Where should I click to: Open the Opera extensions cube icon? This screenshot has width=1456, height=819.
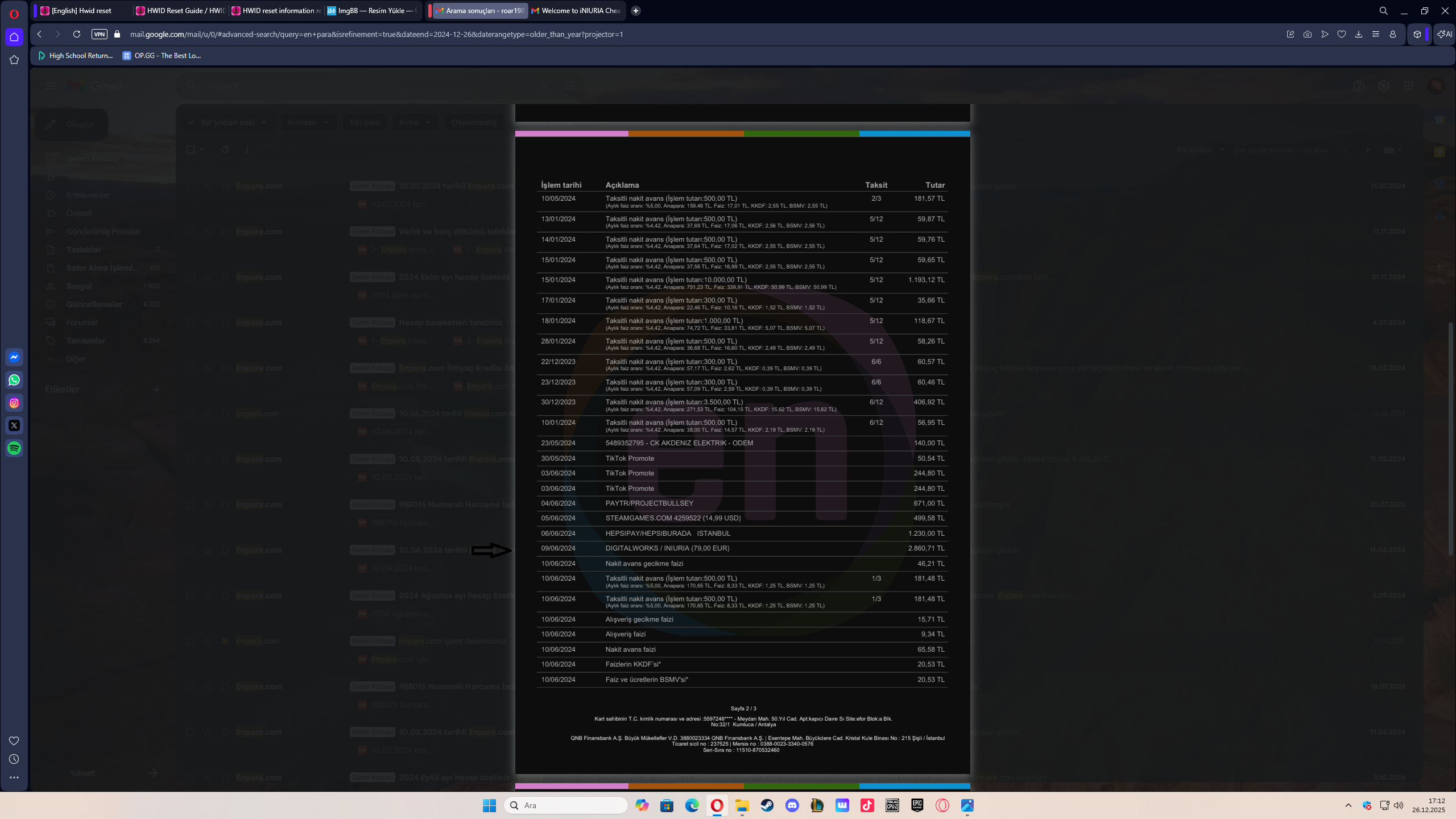(1417, 34)
